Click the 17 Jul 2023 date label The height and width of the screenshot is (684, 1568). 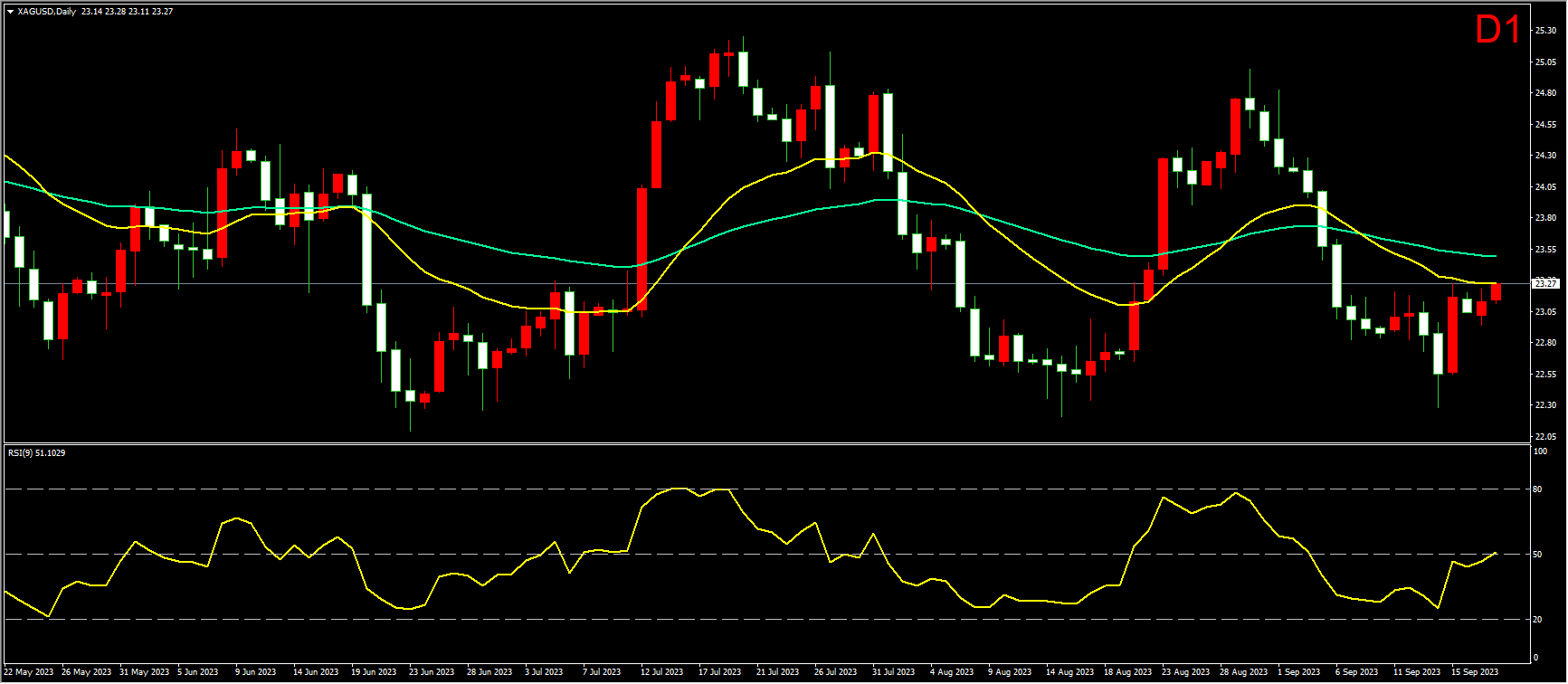pyautogui.click(x=721, y=672)
